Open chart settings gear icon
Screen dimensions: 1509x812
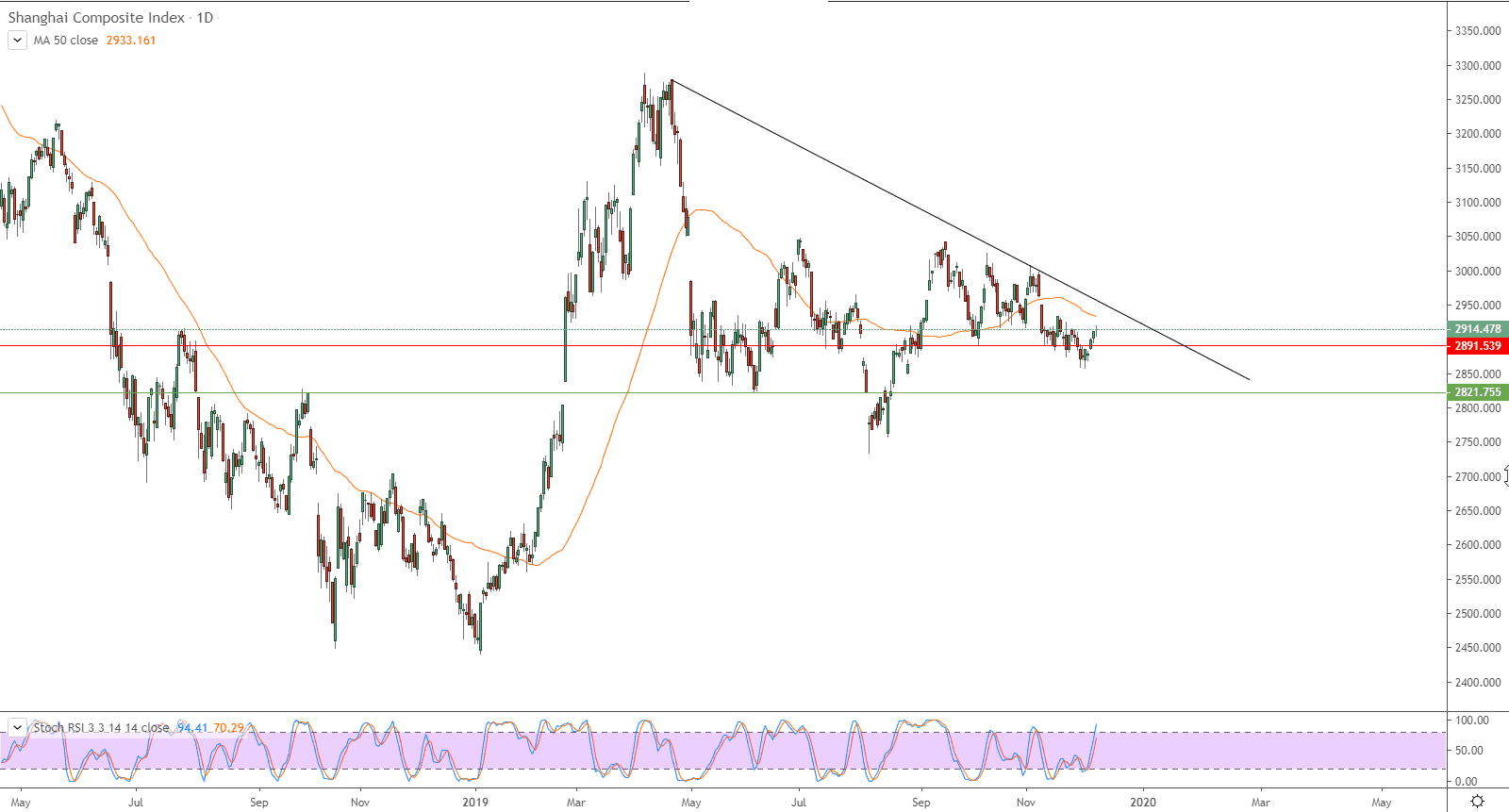coord(1477,802)
